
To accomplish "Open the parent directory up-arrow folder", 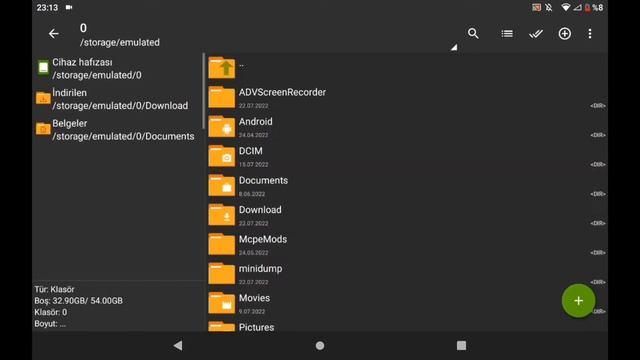I will (x=222, y=67).
